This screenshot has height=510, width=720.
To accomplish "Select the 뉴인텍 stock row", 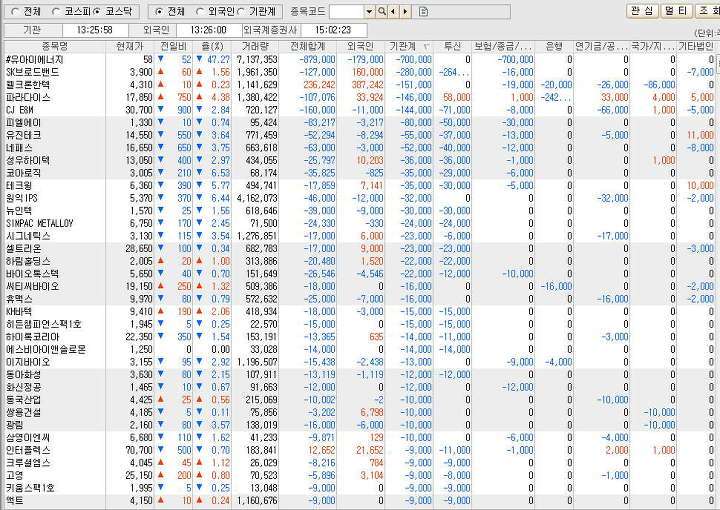I will click(x=360, y=211).
